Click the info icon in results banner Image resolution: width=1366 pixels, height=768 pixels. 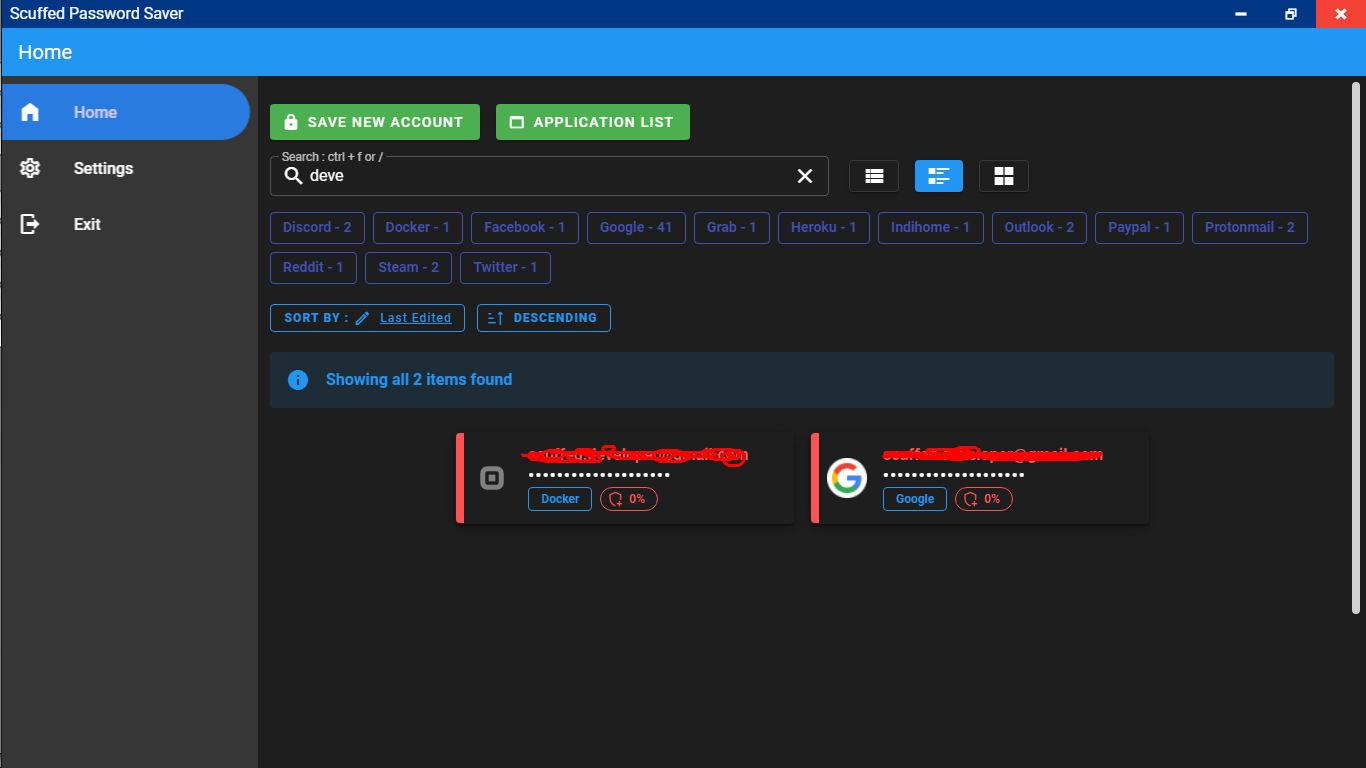[x=298, y=380]
